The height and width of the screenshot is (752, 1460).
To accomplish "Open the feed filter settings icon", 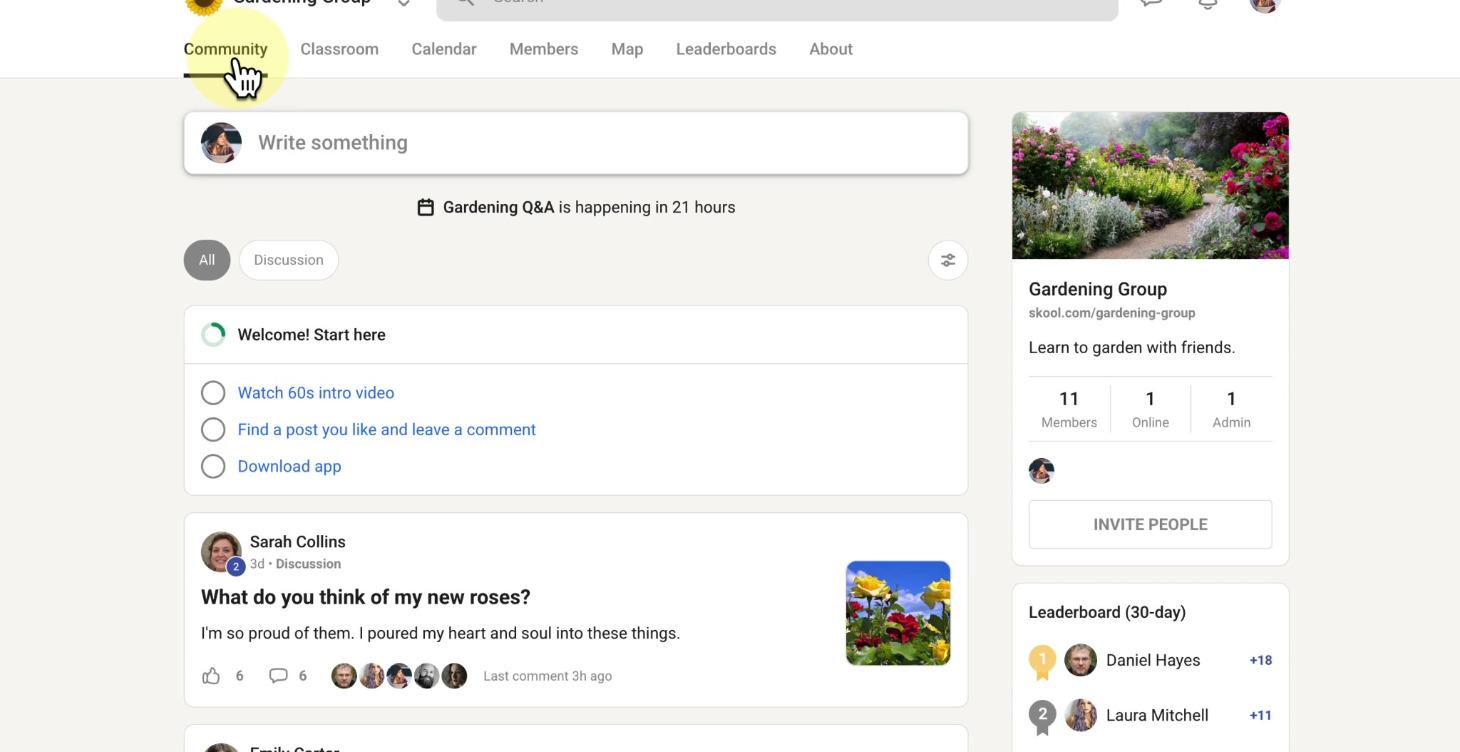I will click(x=947, y=260).
